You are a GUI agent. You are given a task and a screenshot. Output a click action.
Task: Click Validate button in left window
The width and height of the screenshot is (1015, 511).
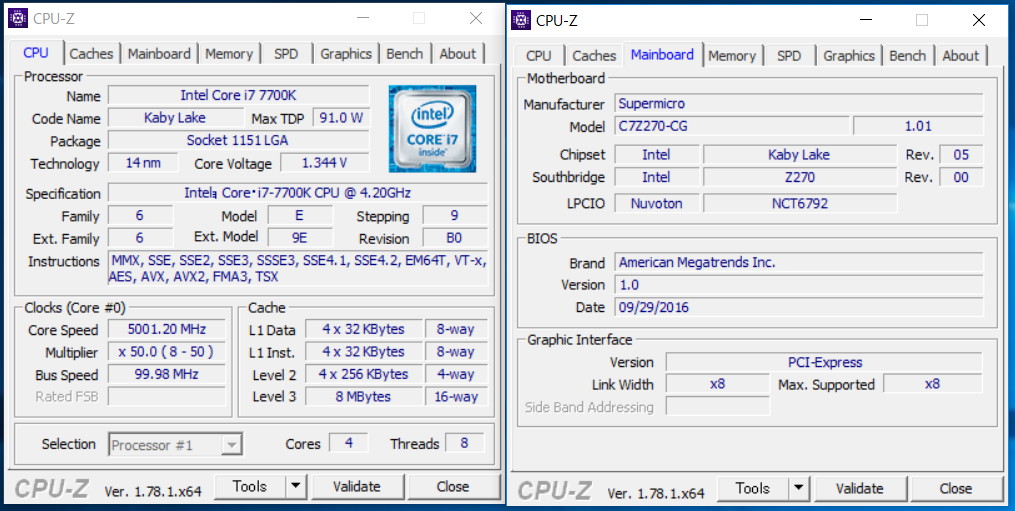pyautogui.click(x=357, y=486)
